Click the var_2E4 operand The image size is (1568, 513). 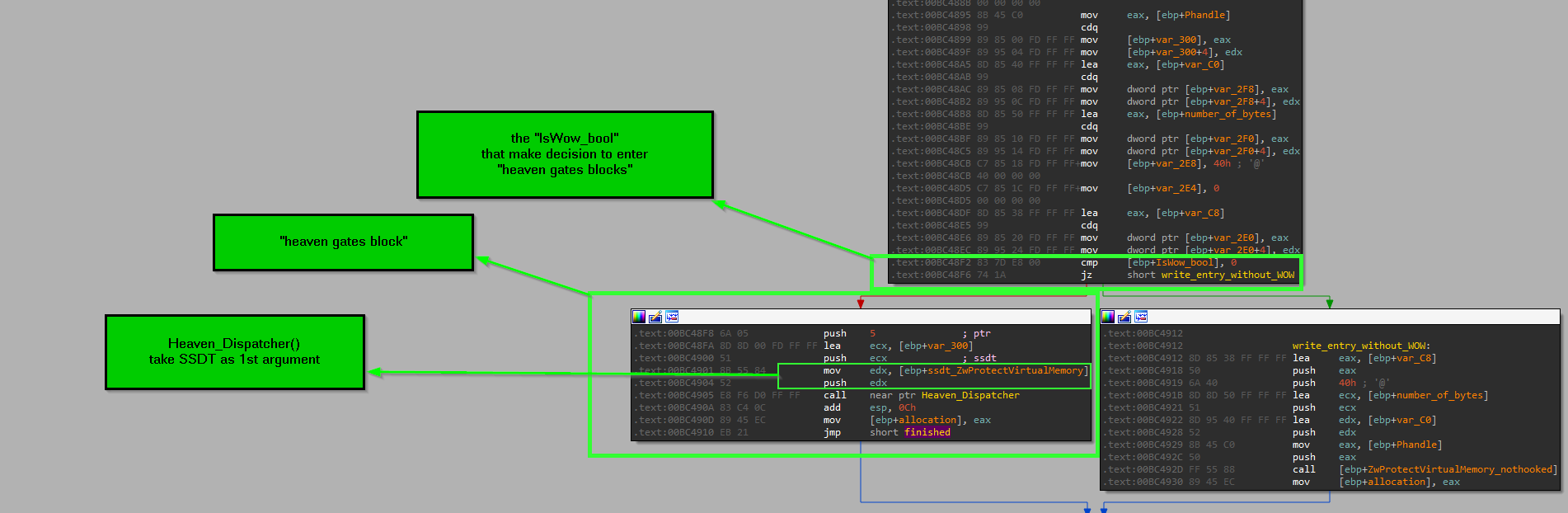(1176, 188)
